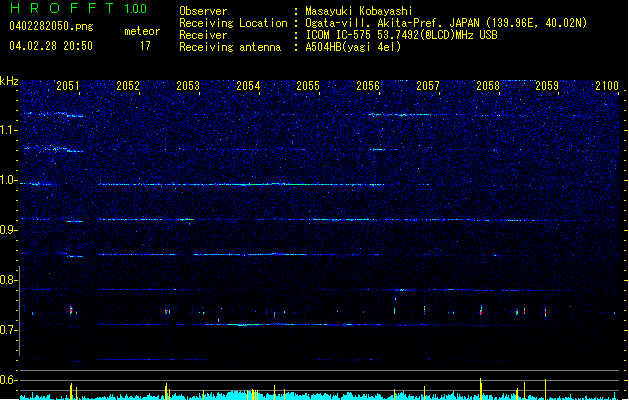Click the 0.7 kHz frequency label
The height and width of the screenshot is (400, 629).
pos(8,330)
